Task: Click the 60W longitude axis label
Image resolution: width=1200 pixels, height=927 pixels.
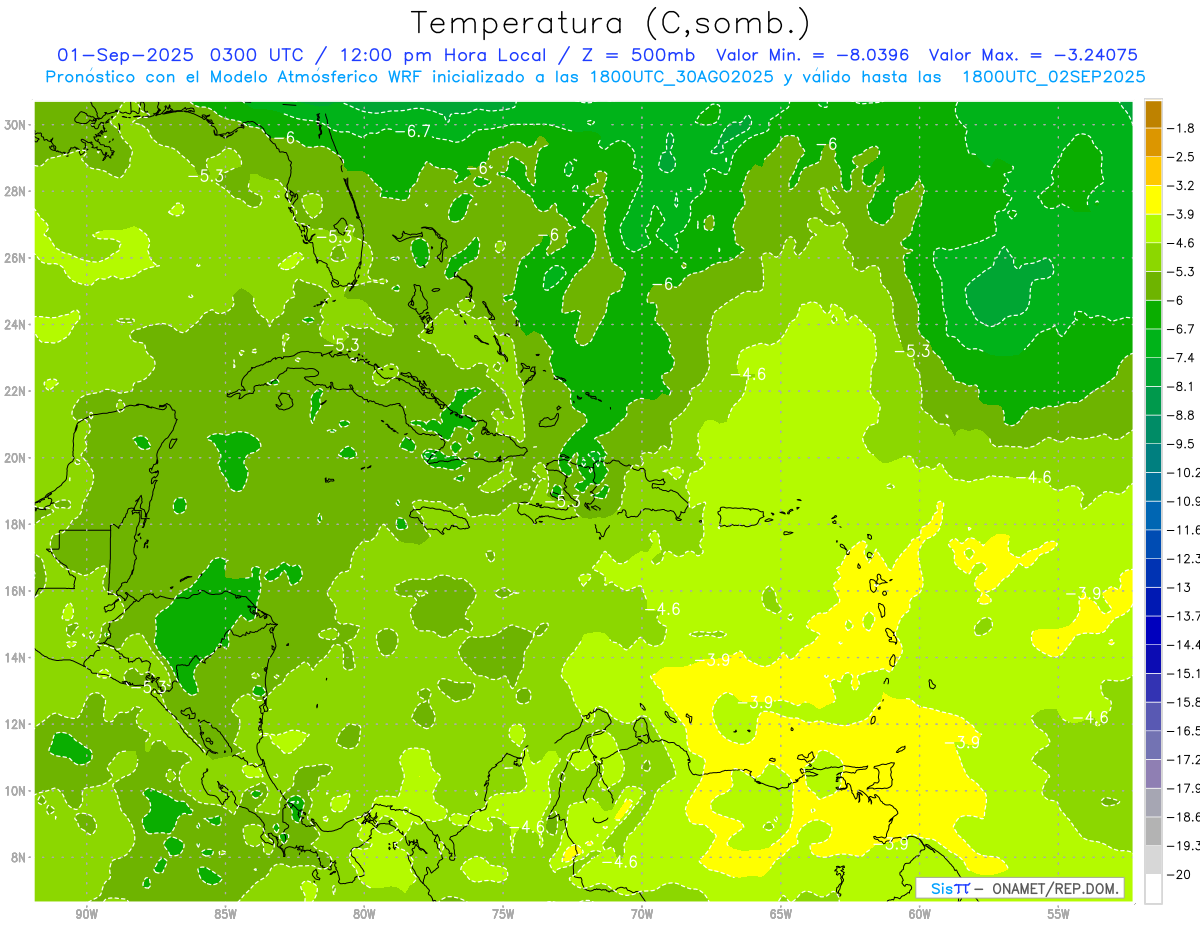Action: (x=920, y=915)
